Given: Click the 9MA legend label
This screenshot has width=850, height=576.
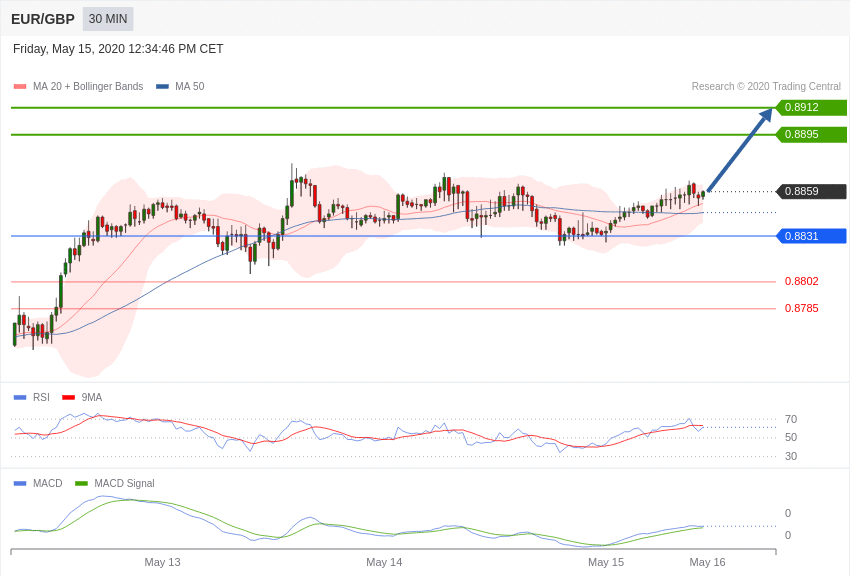Looking at the screenshot, I should coord(92,398).
